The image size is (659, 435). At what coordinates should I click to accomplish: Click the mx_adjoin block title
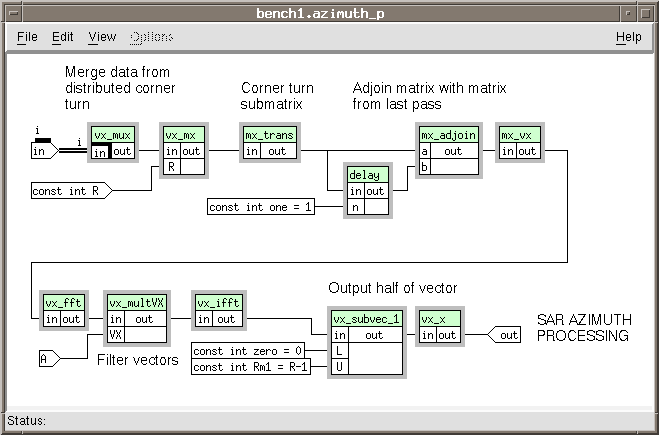447,135
